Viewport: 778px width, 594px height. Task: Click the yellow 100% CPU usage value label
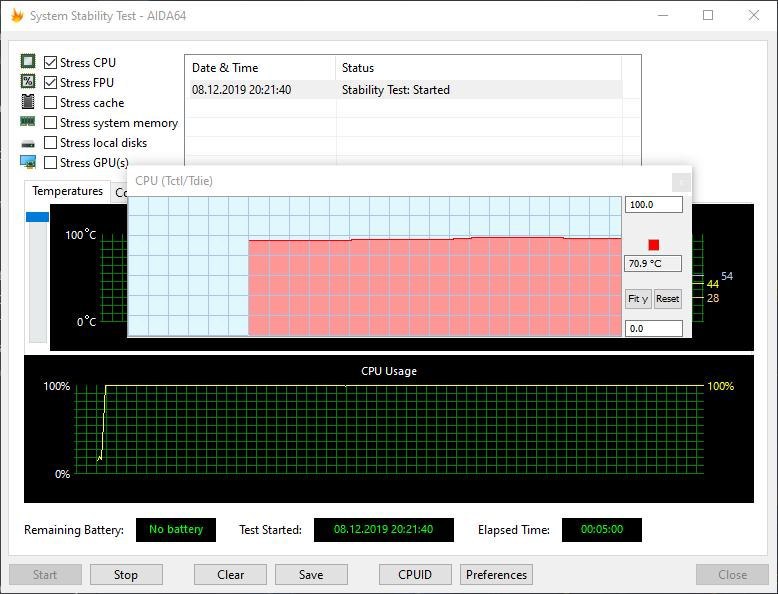tap(720, 386)
